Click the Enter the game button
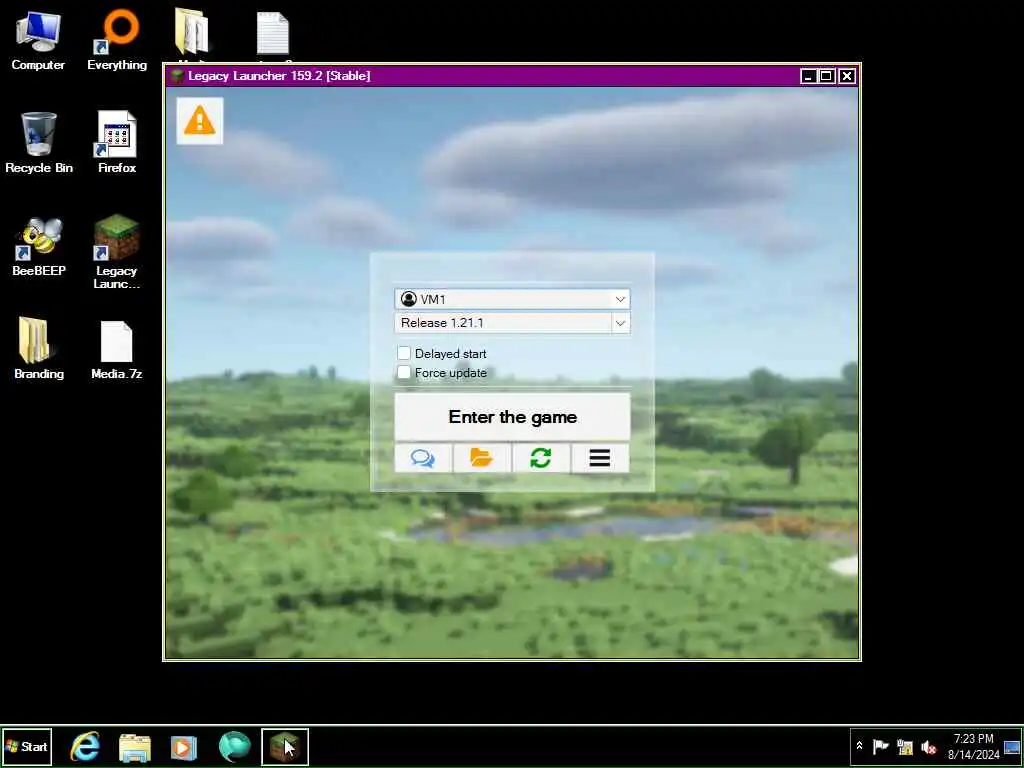Screen dimensions: 1024x768 [513, 417]
